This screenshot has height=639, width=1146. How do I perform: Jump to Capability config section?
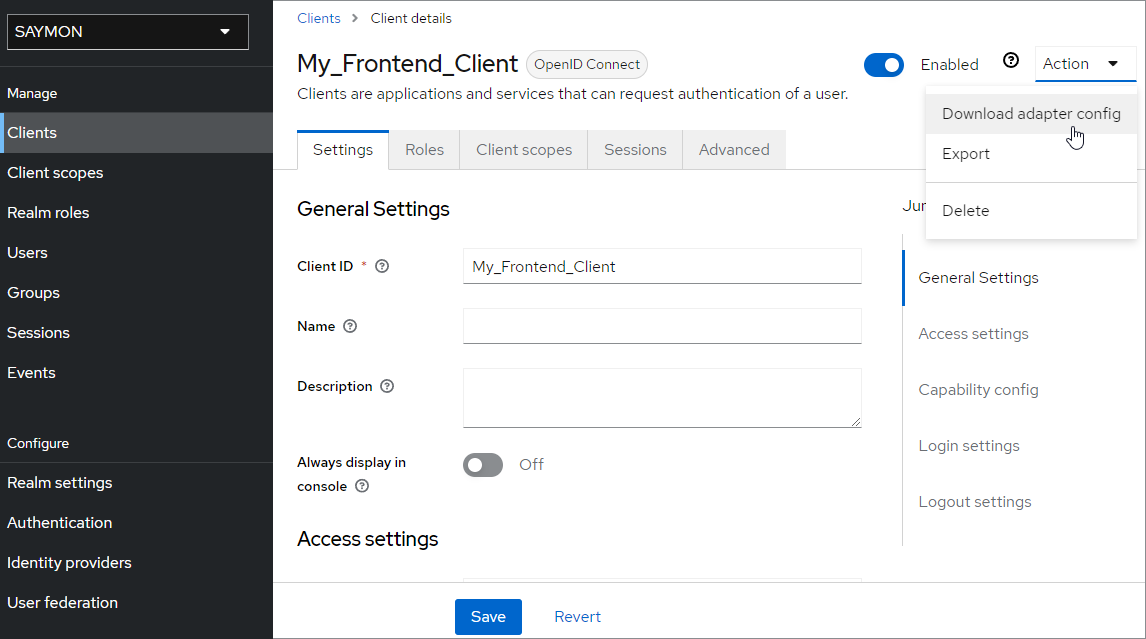[978, 390]
